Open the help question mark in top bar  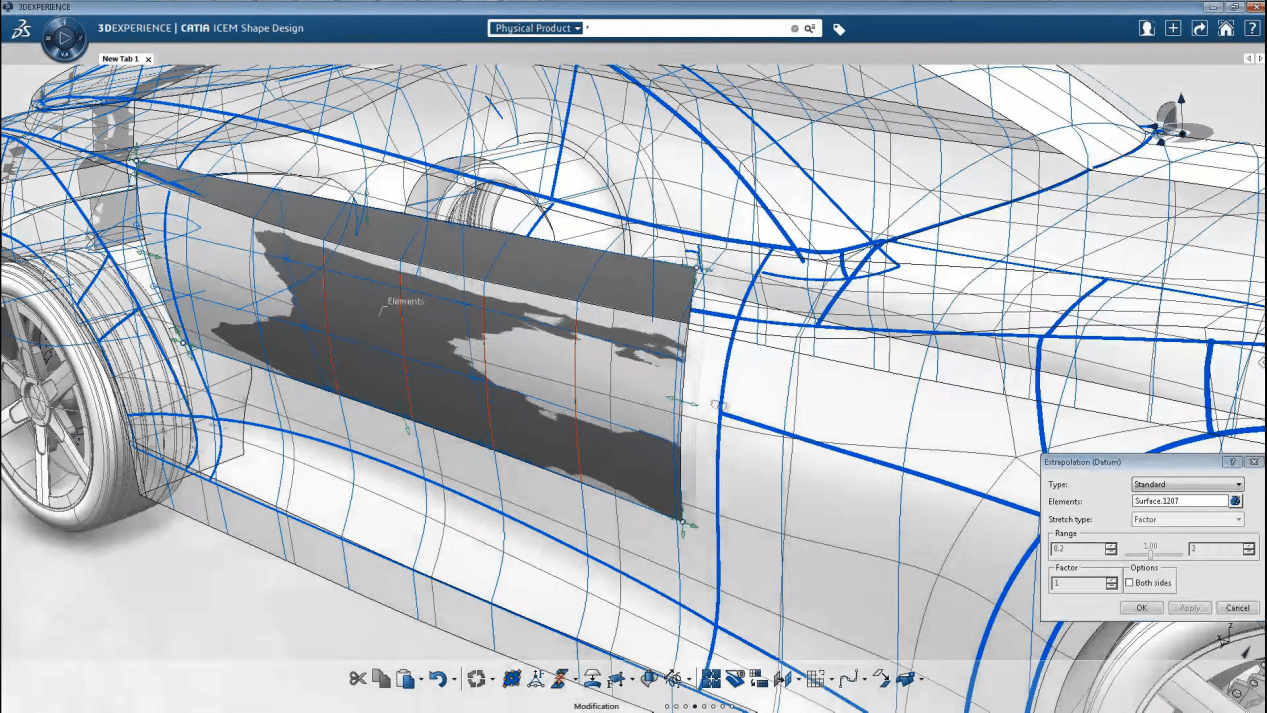pyautogui.click(x=1251, y=29)
